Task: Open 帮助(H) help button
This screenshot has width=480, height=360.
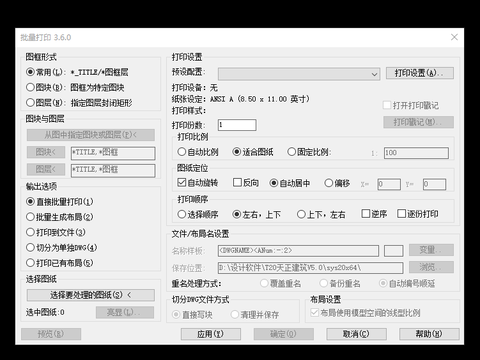Action: coord(429,334)
